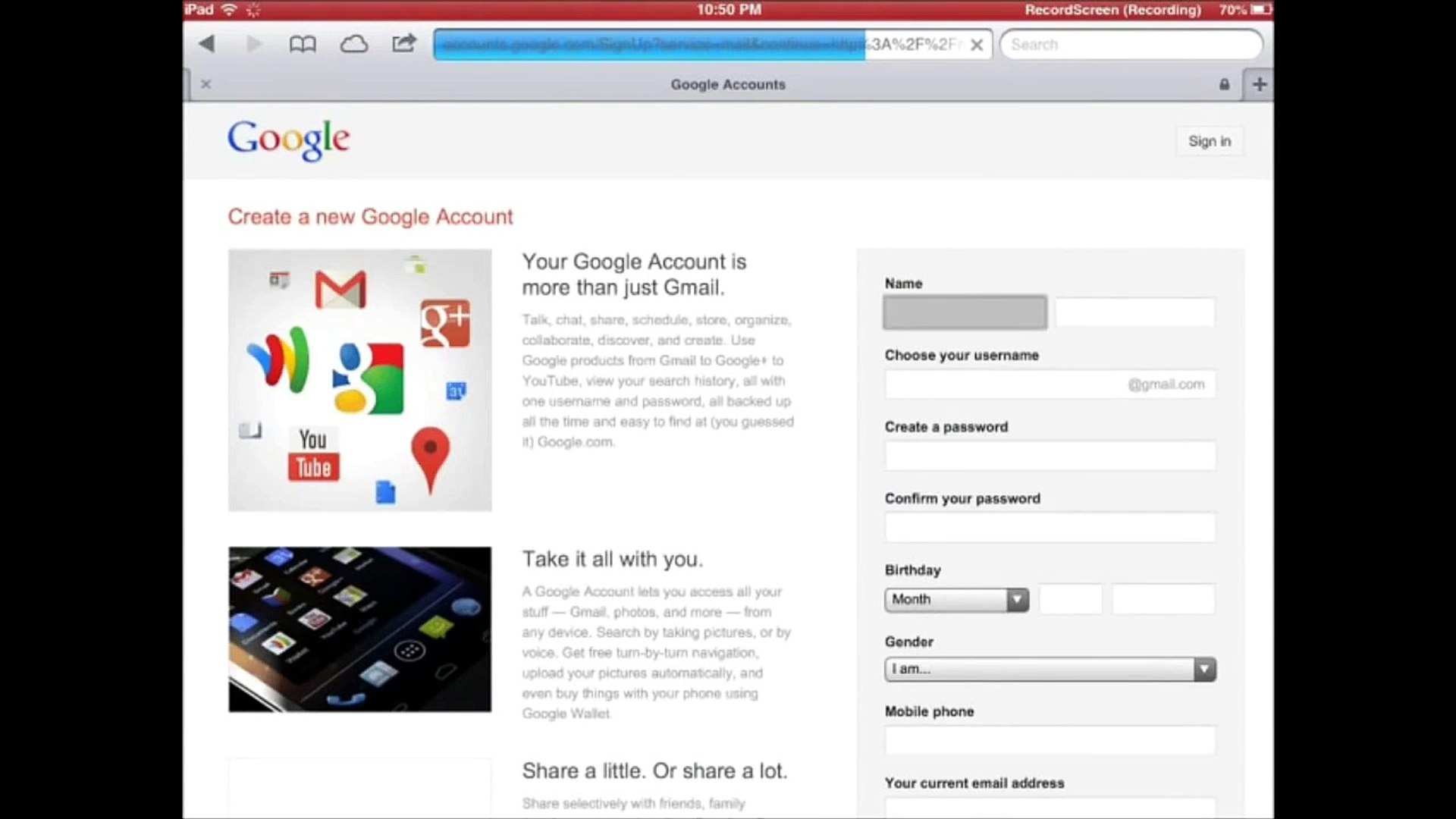Expand the Month selector arrow
The width and height of the screenshot is (1456, 819).
click(x=1016, y=599)
